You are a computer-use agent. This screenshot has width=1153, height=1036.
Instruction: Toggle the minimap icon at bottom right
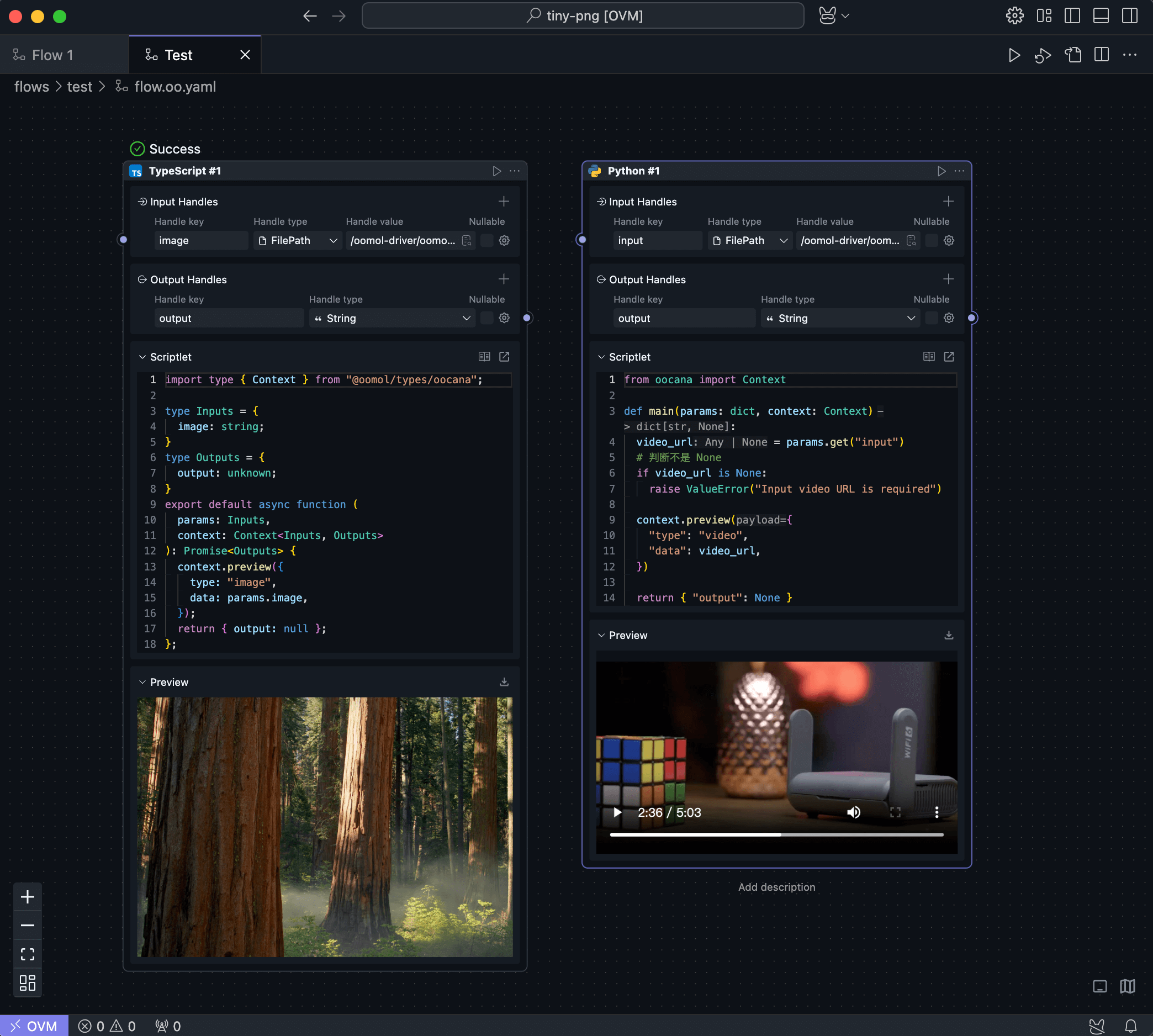pos(1128,986)
